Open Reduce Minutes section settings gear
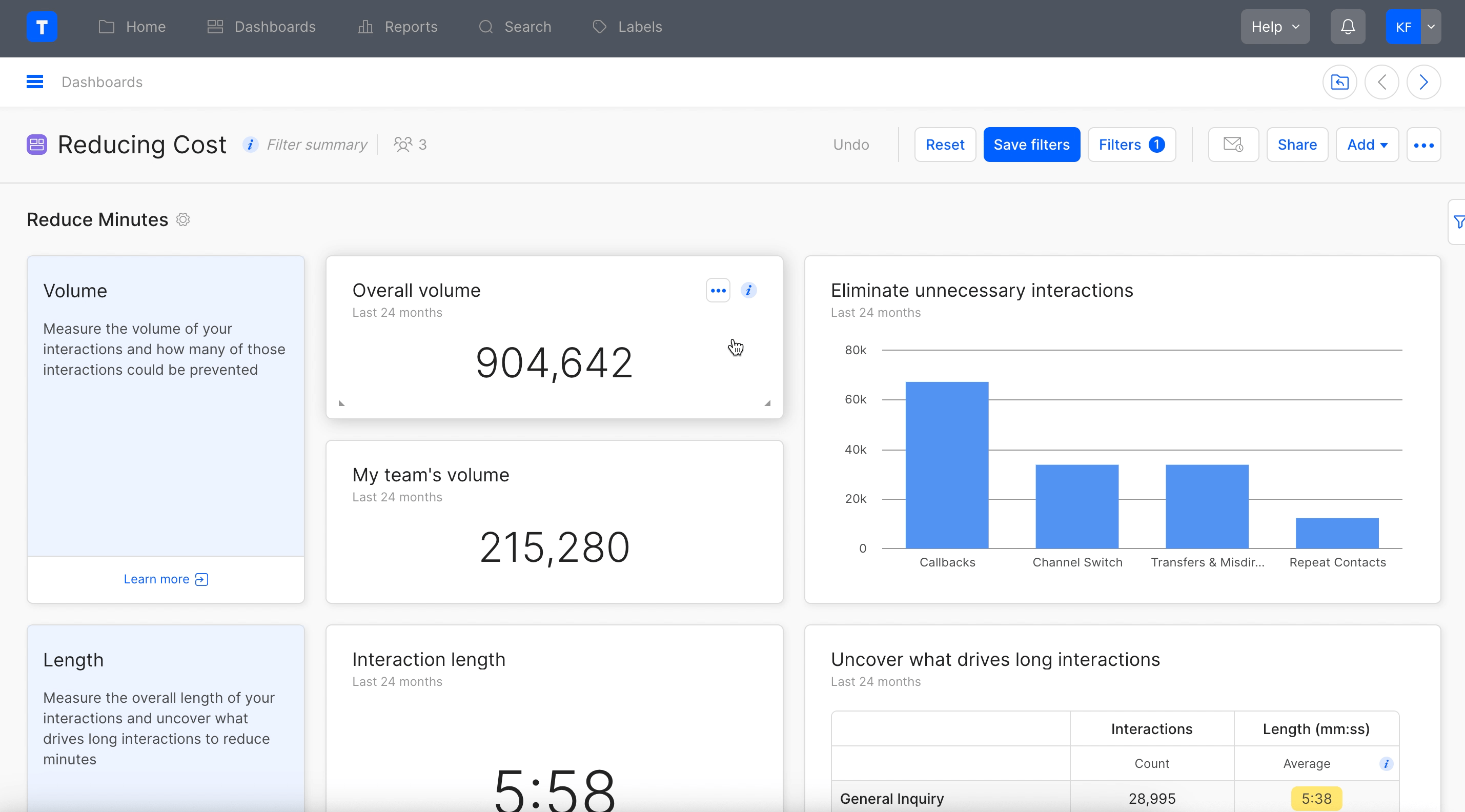This screenshot has width=1465, height=812. 182,219
